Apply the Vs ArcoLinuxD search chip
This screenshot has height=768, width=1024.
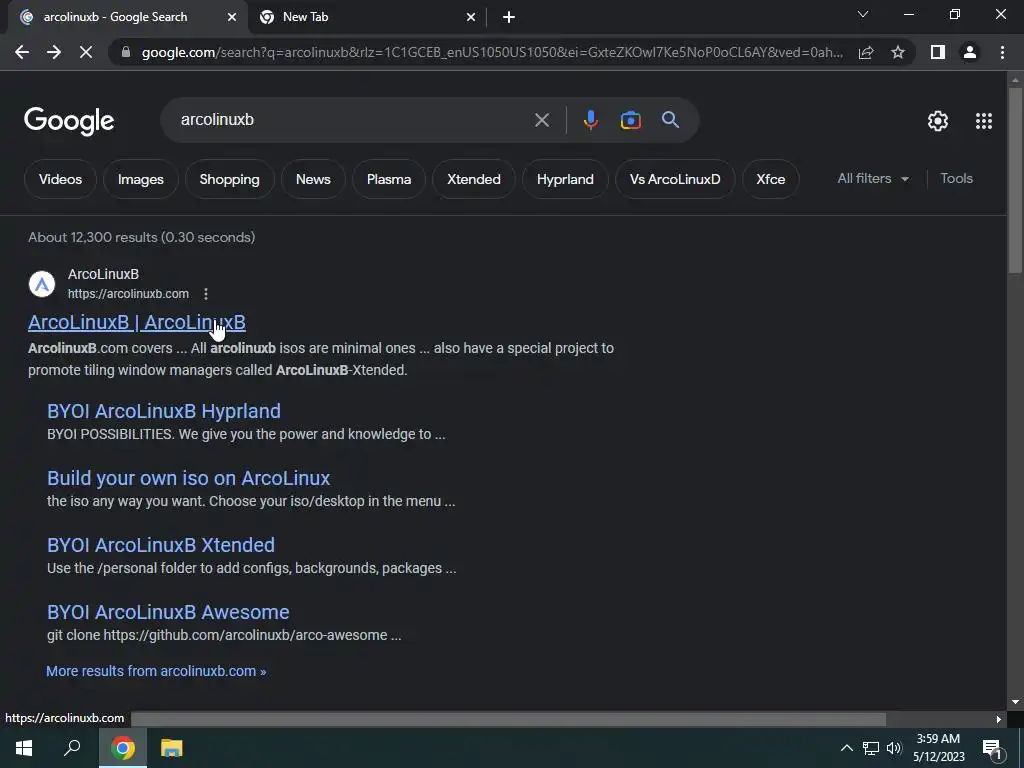(675, 179)
